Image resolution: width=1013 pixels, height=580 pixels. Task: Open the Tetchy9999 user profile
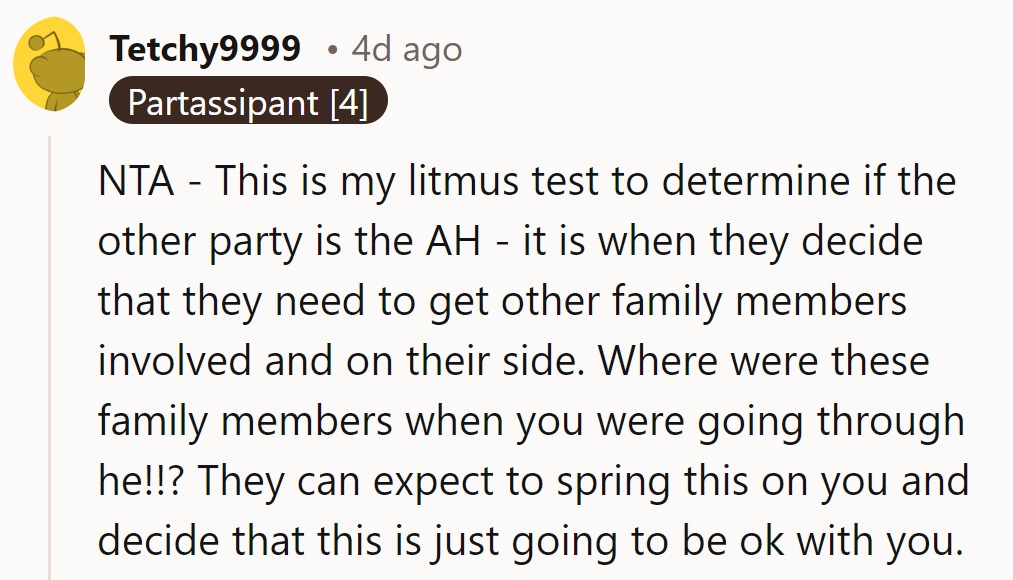click(206, 49)
